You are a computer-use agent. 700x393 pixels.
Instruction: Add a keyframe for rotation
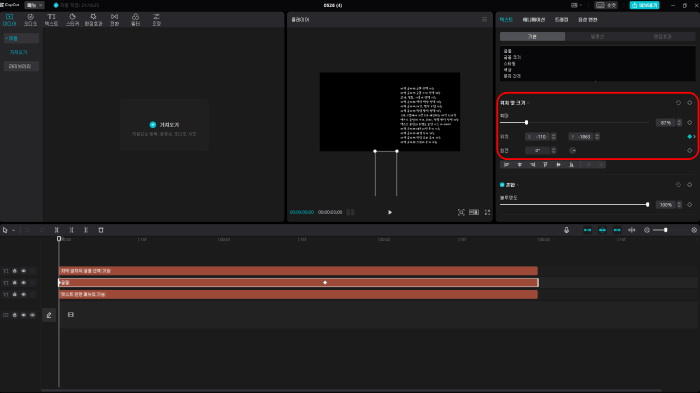tap(690, 151)
